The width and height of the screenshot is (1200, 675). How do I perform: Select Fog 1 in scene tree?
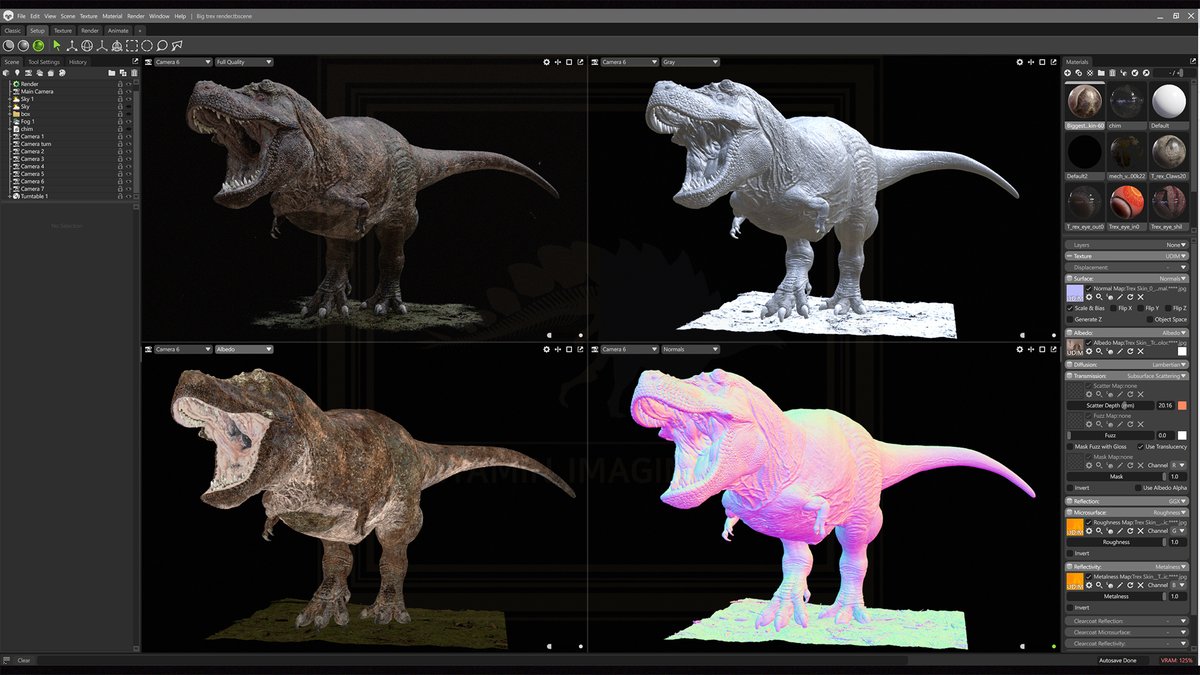(27, 121)
